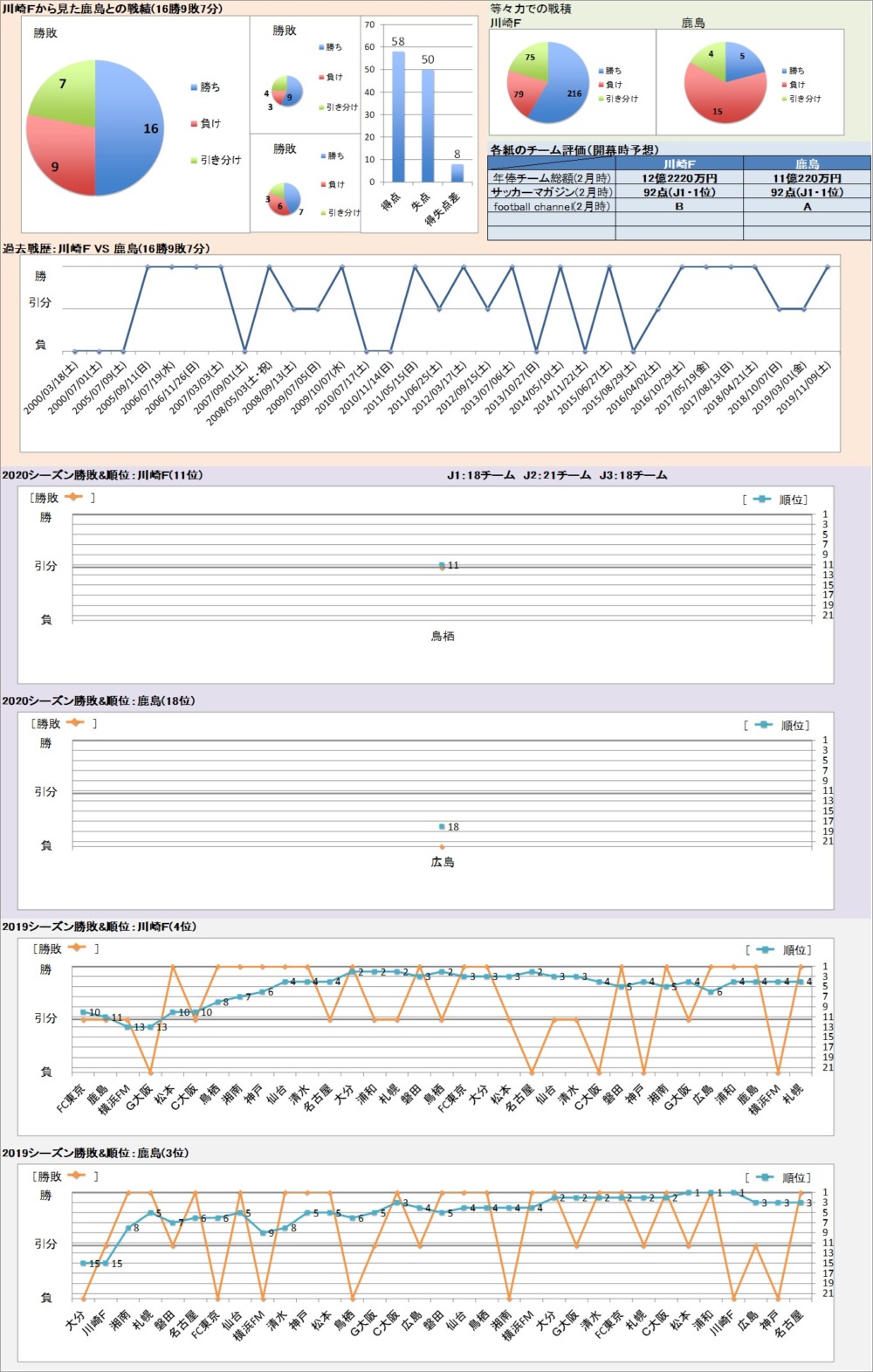The height and width of the screenshot is (1372, 873).
Task: Click the rank 18 data point above 広島
Action: [443, 826]
